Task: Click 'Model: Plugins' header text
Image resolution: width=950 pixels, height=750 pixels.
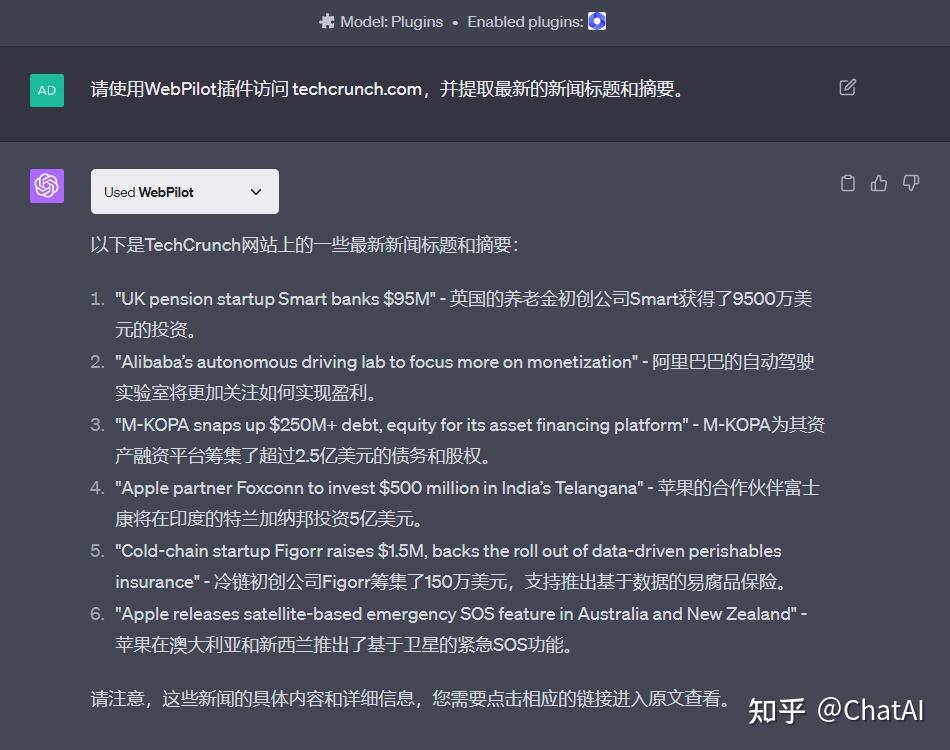Action: point(391,22)
